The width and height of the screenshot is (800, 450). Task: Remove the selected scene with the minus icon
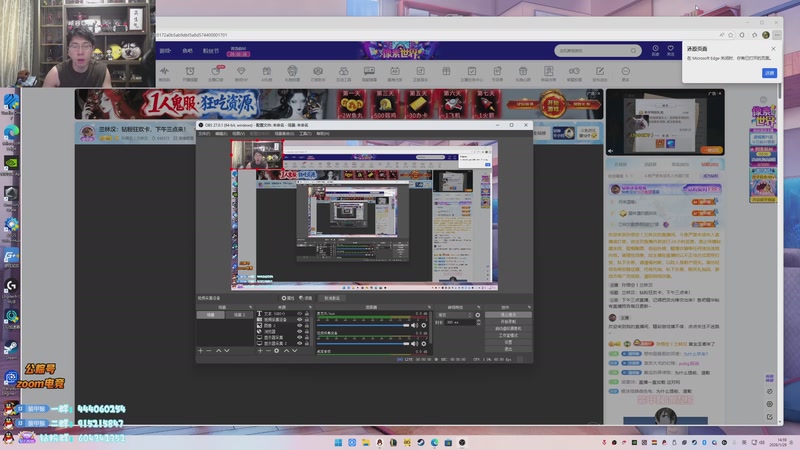[209, 351]
